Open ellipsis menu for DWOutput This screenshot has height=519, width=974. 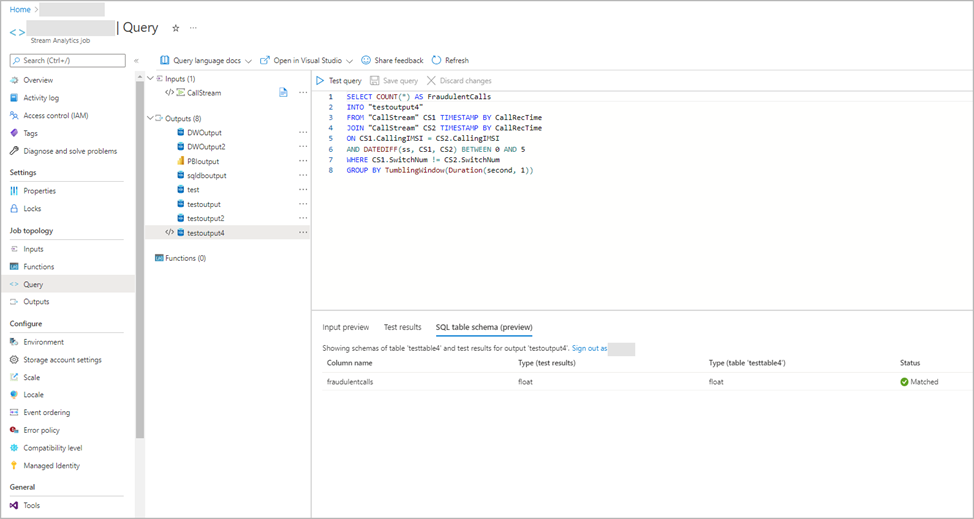point(303,132)
